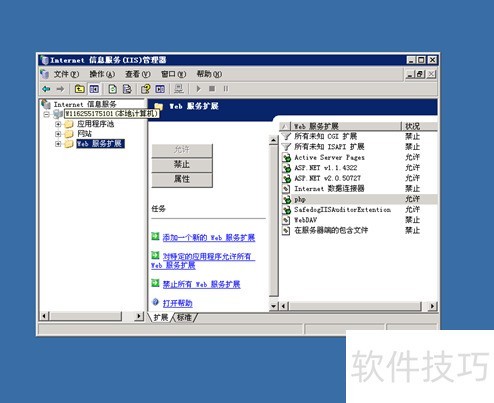Click the Properties page toolbar icon

[113, 89]
